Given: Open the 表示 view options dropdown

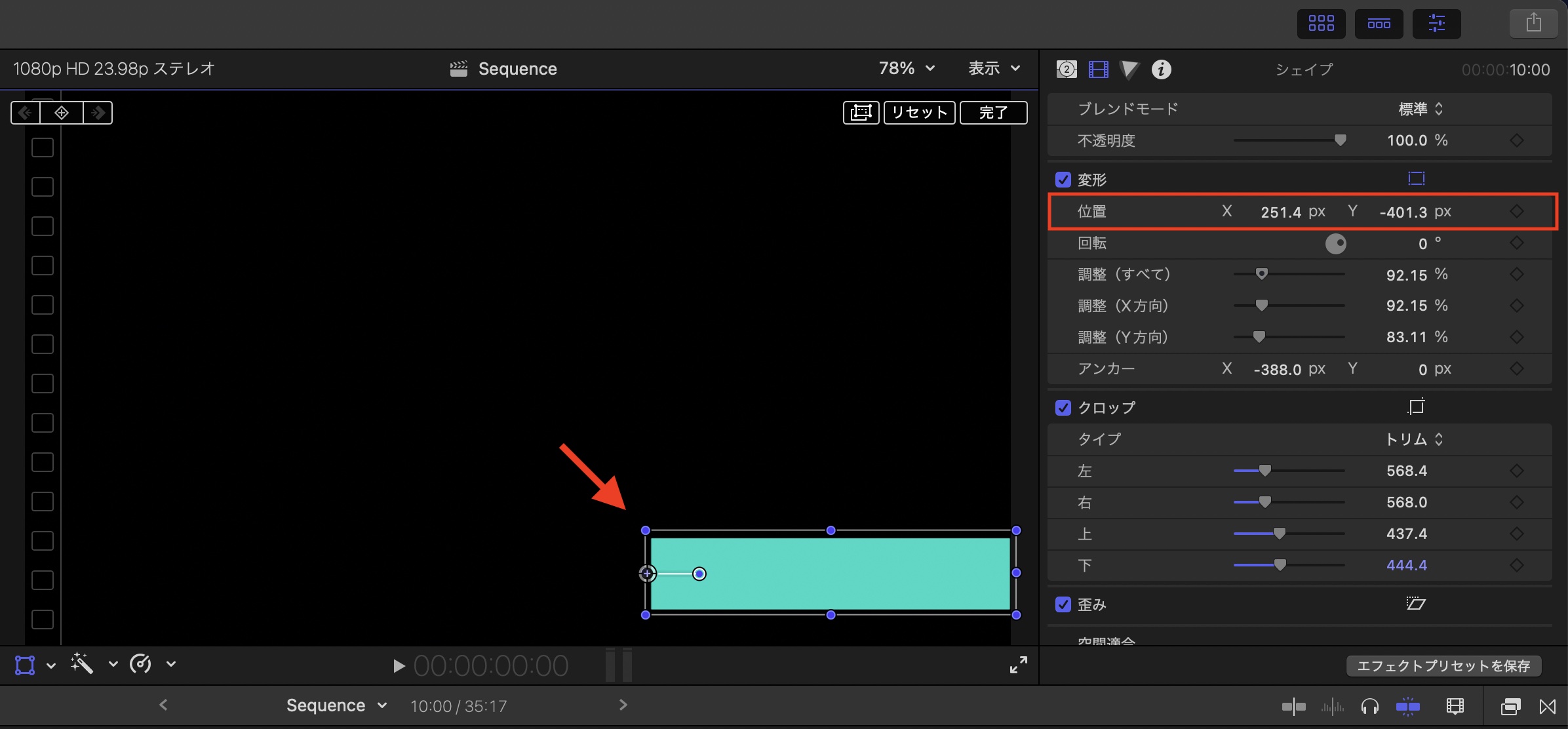Looking at the screenshot, I should 994,68.
